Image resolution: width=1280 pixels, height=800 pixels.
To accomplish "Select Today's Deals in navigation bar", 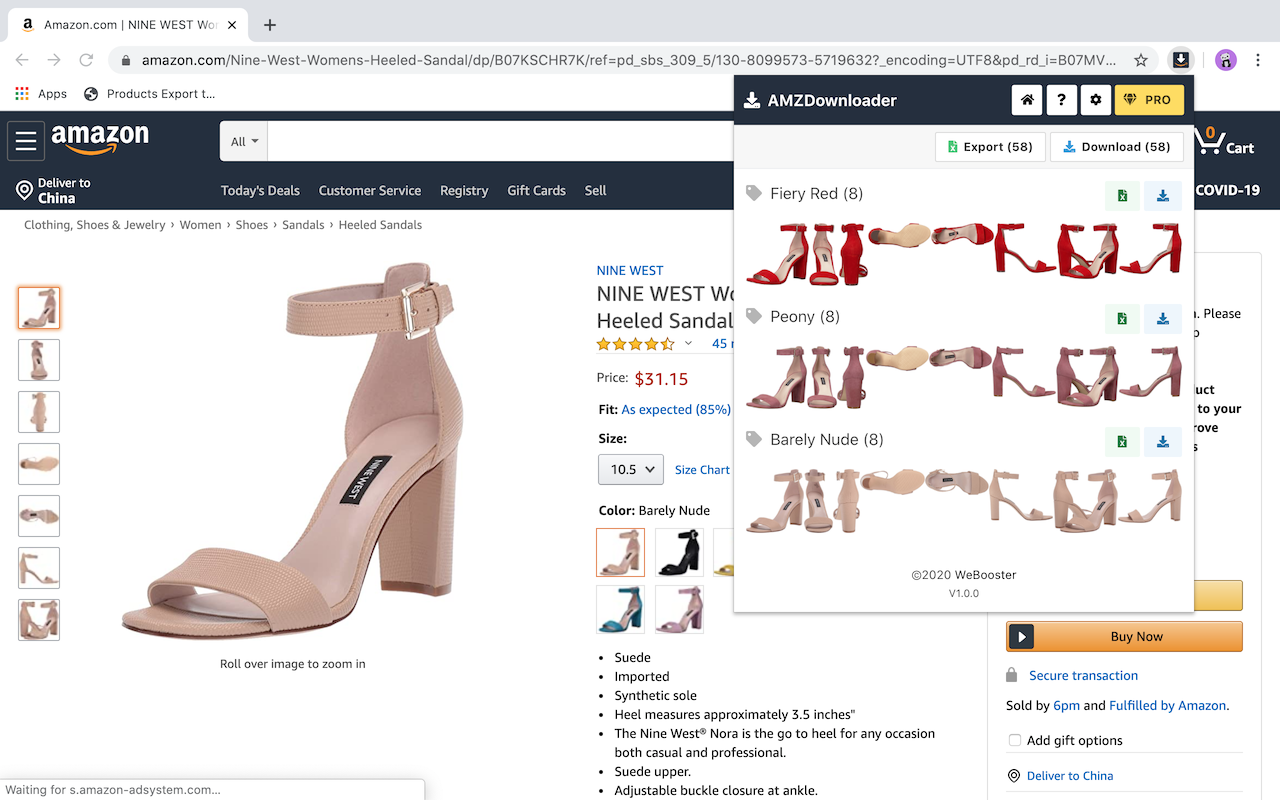I will [260, 190].
